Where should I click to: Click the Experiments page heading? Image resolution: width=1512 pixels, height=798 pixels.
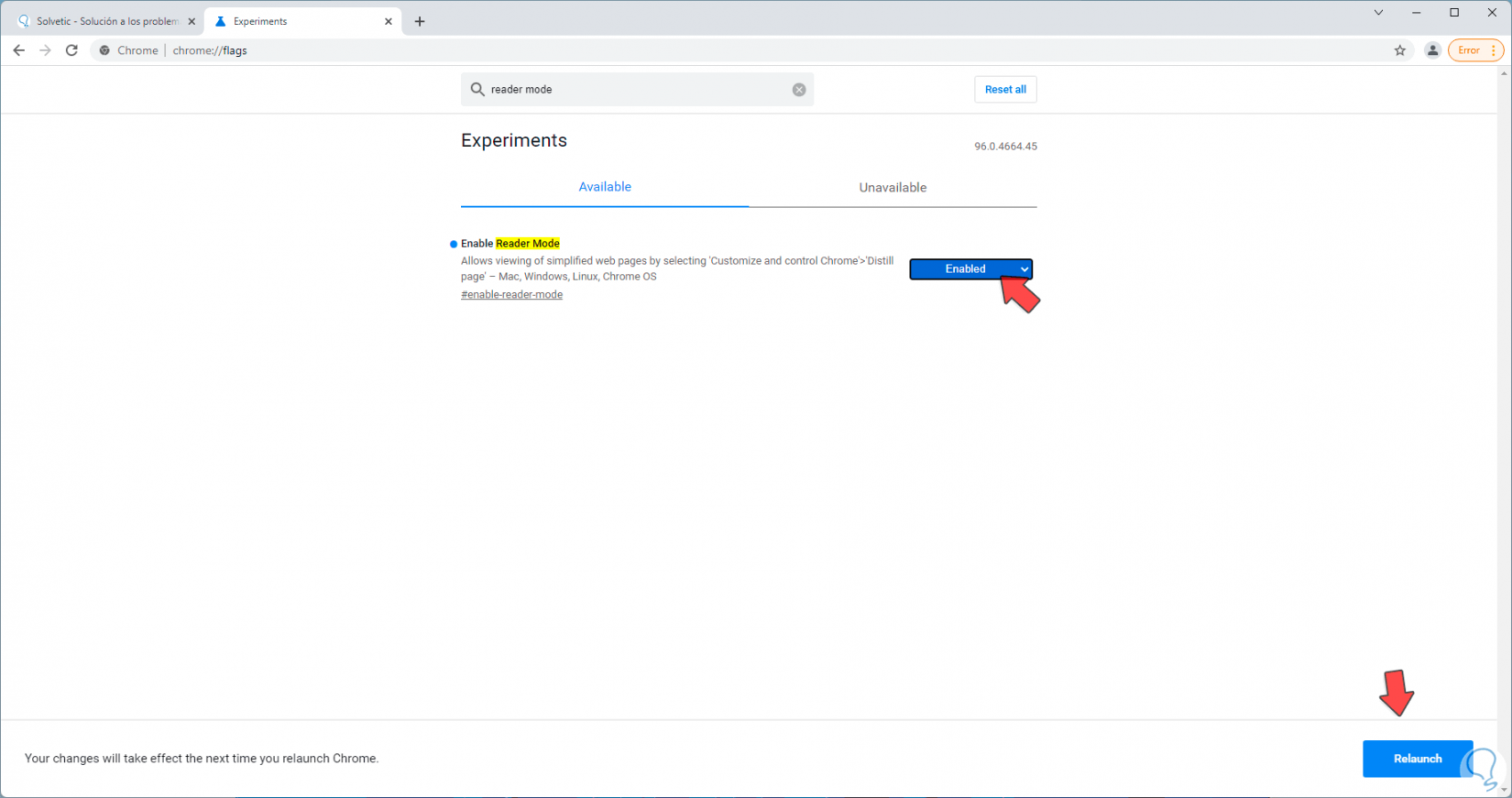tap(514, 140)
